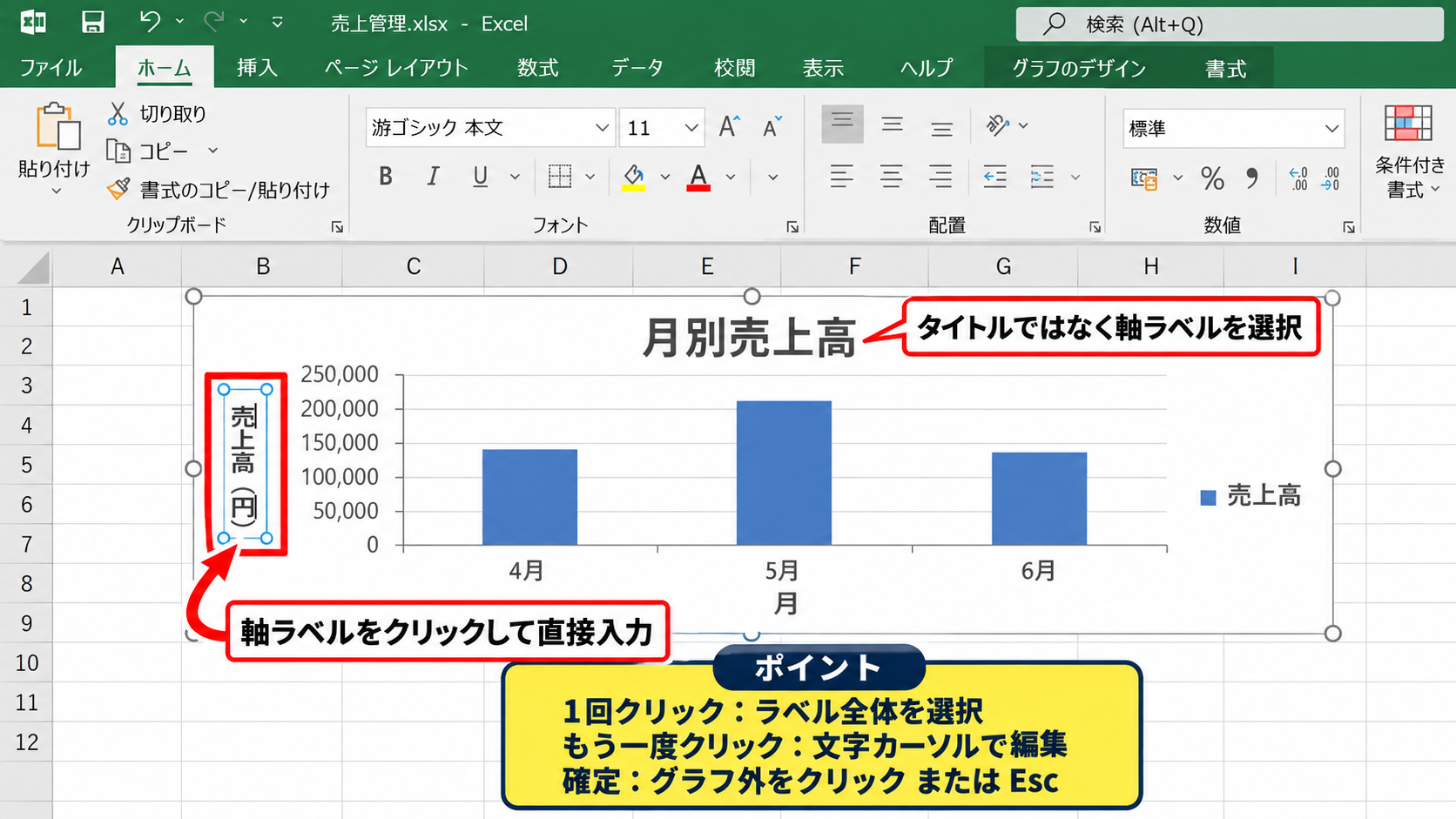Image resolution: width=1456 pixels, height=819 pixels.
Task: Decrease the indent level
Action: pyautogui.click(x=995, y=177)
